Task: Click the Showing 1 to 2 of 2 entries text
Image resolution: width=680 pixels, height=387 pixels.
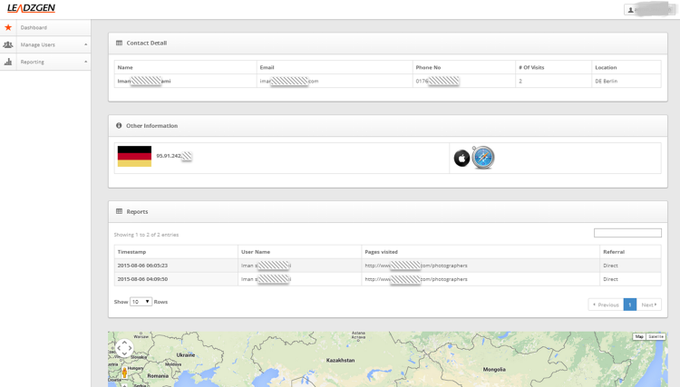Action: click(x=146, y=235)
